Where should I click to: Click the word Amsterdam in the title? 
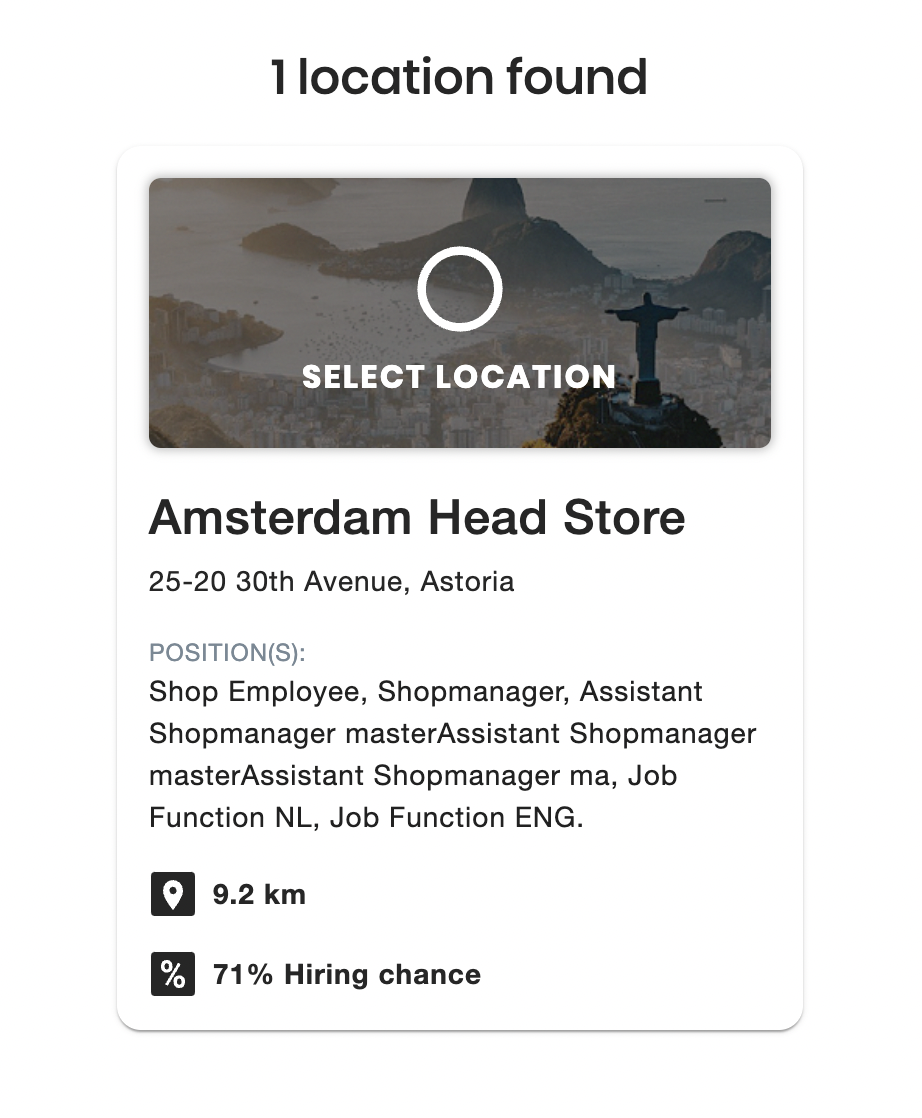pyautogui.click(x=280, y=518)
